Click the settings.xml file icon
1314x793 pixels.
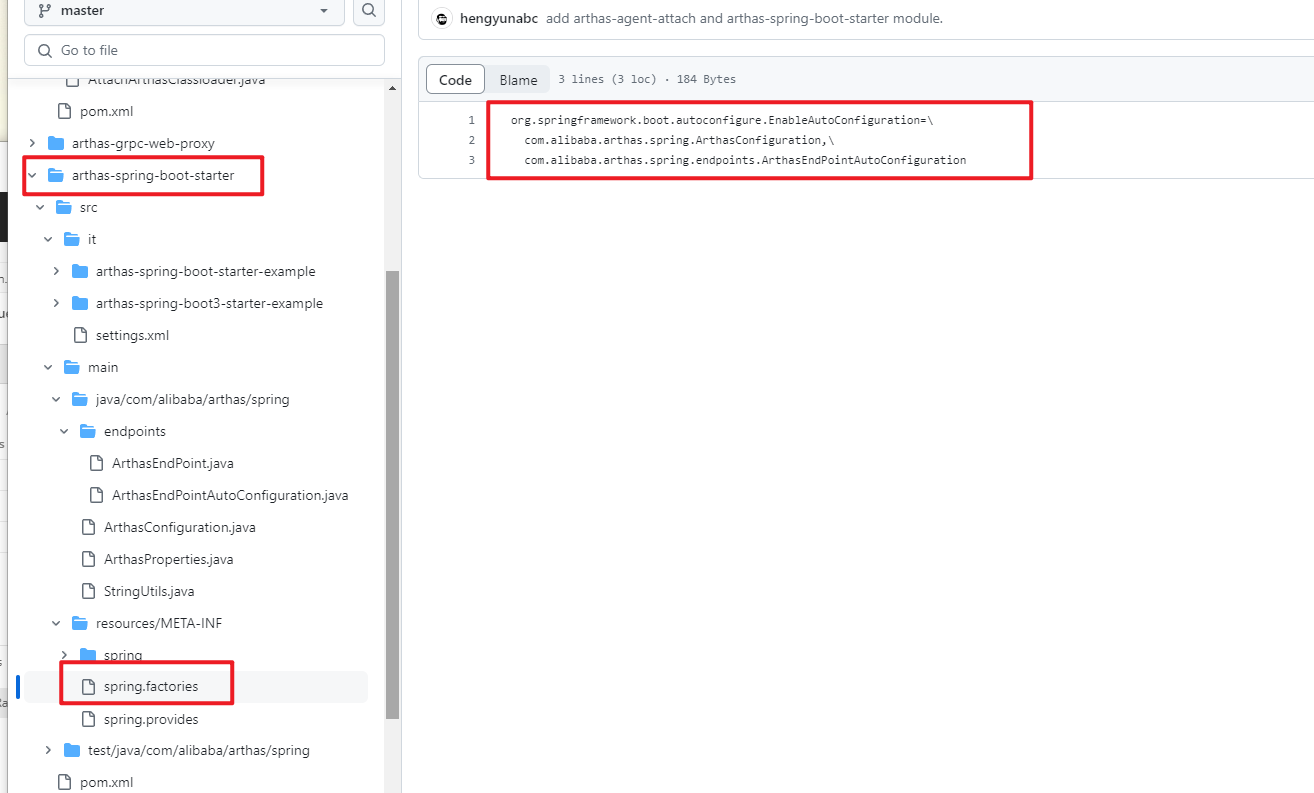80,335
